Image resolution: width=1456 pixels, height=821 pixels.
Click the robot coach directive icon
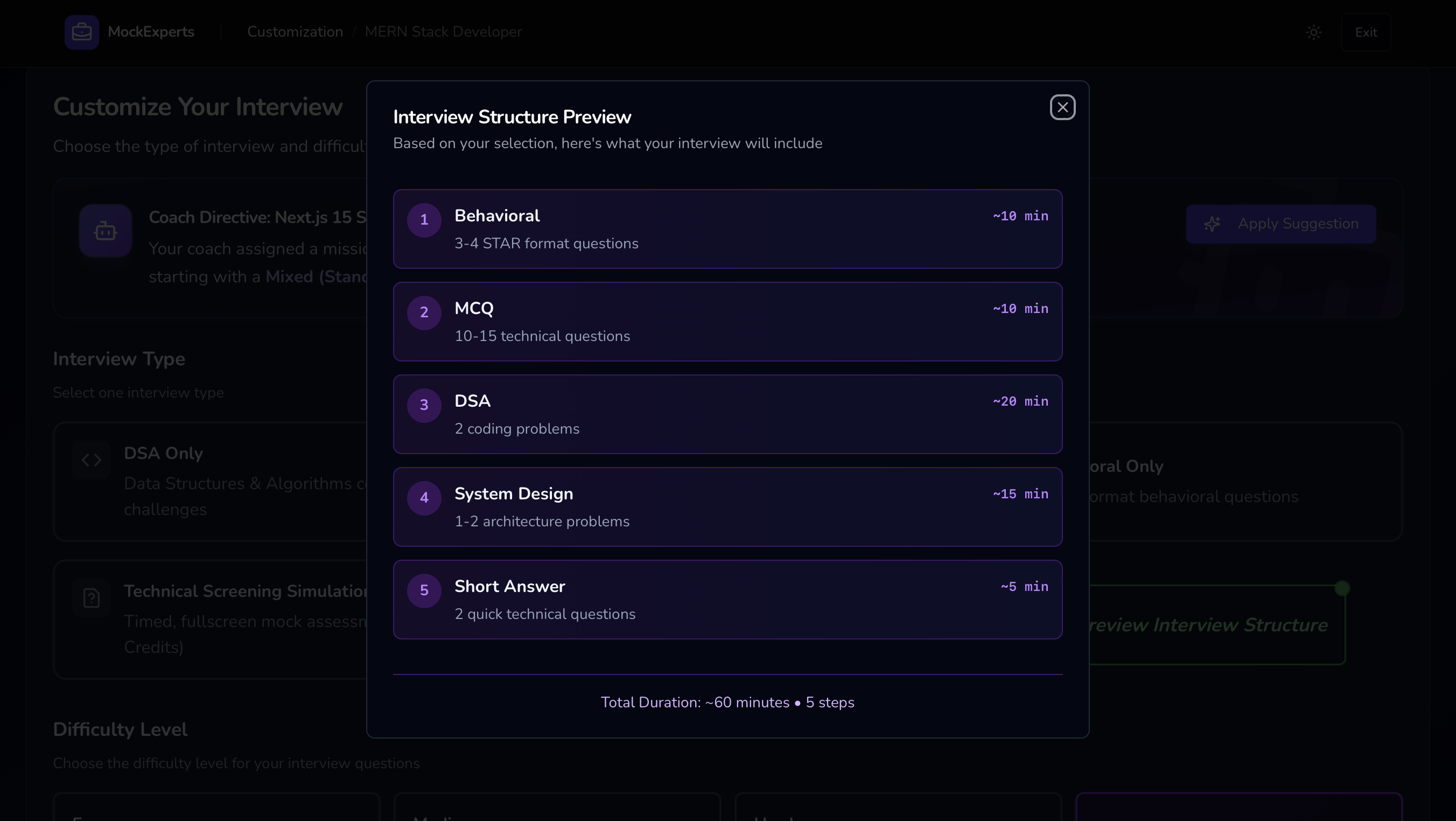105,231
